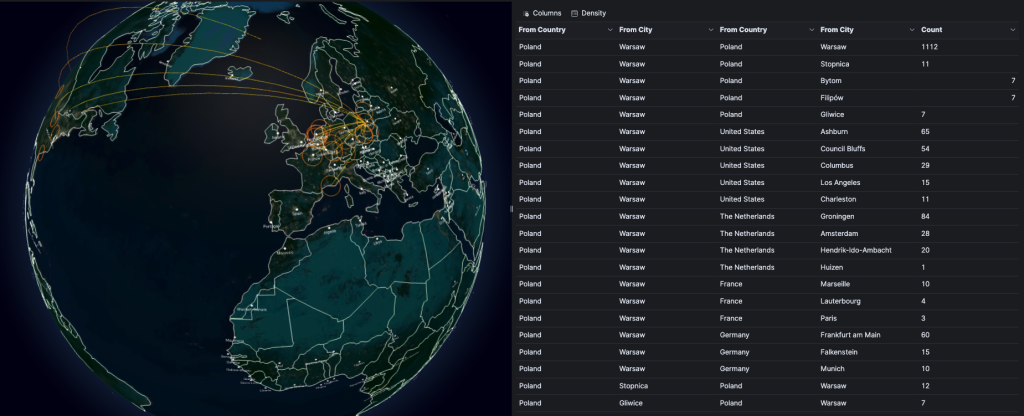The height and width of the screenshot is (416, 1024).
Task: Select Stopnica in the From City column with count 12
Action: click(633, 386)
